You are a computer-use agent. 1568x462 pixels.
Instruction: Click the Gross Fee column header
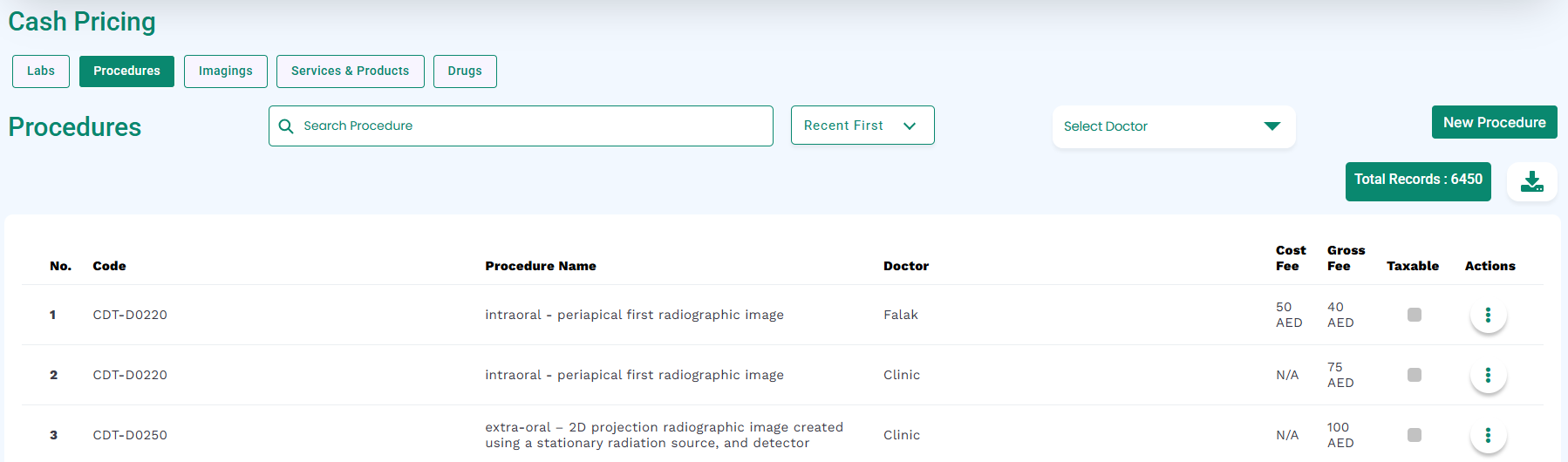(1346, 258)
